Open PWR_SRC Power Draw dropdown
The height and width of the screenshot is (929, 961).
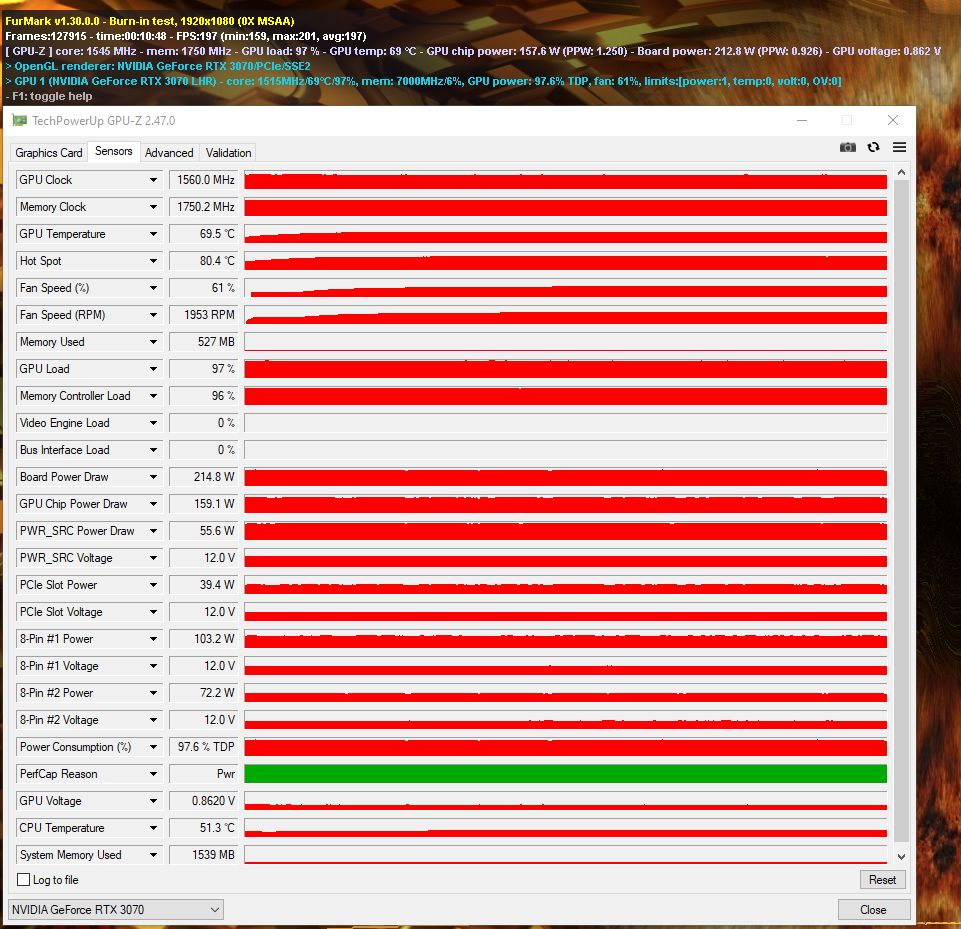coord(153,531)
